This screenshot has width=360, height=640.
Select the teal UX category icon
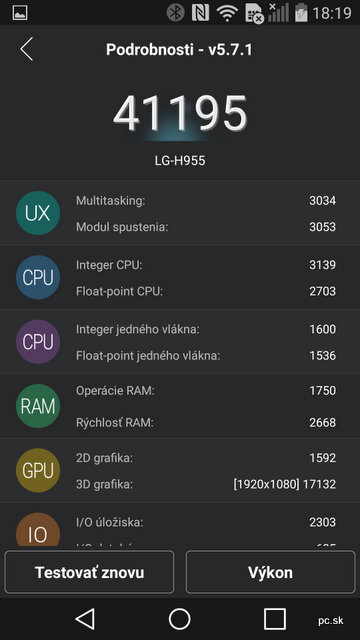point(38,213)
